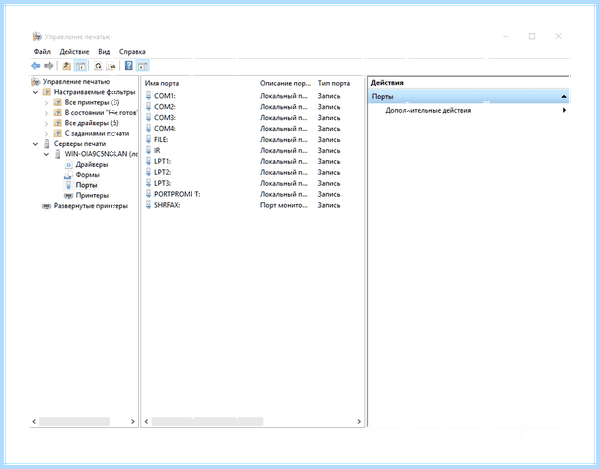Toggle the console tree show/hide toolbar icon
The width and height of the screenshot is (600, 469).
(80, 66)
